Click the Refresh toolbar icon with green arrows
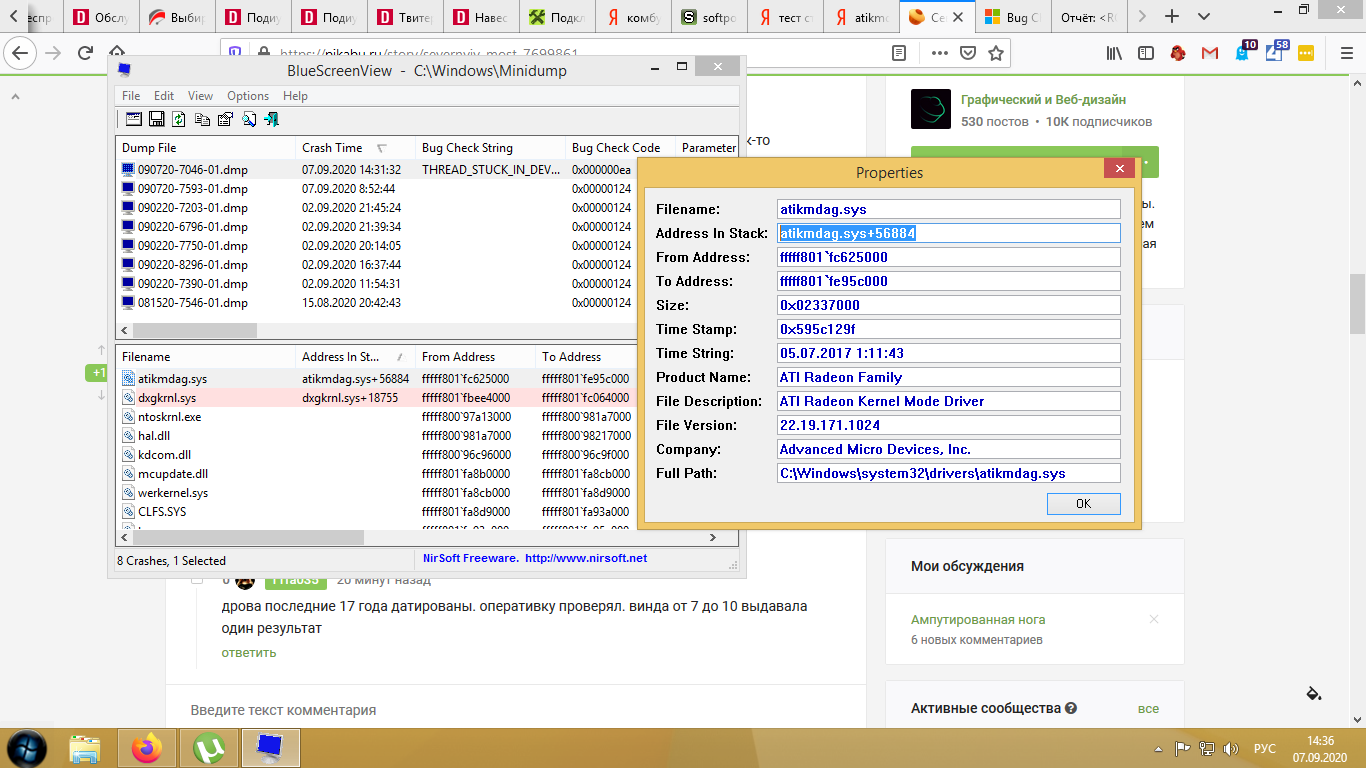This screenshot has height=768, width=1366. point(179,119)
